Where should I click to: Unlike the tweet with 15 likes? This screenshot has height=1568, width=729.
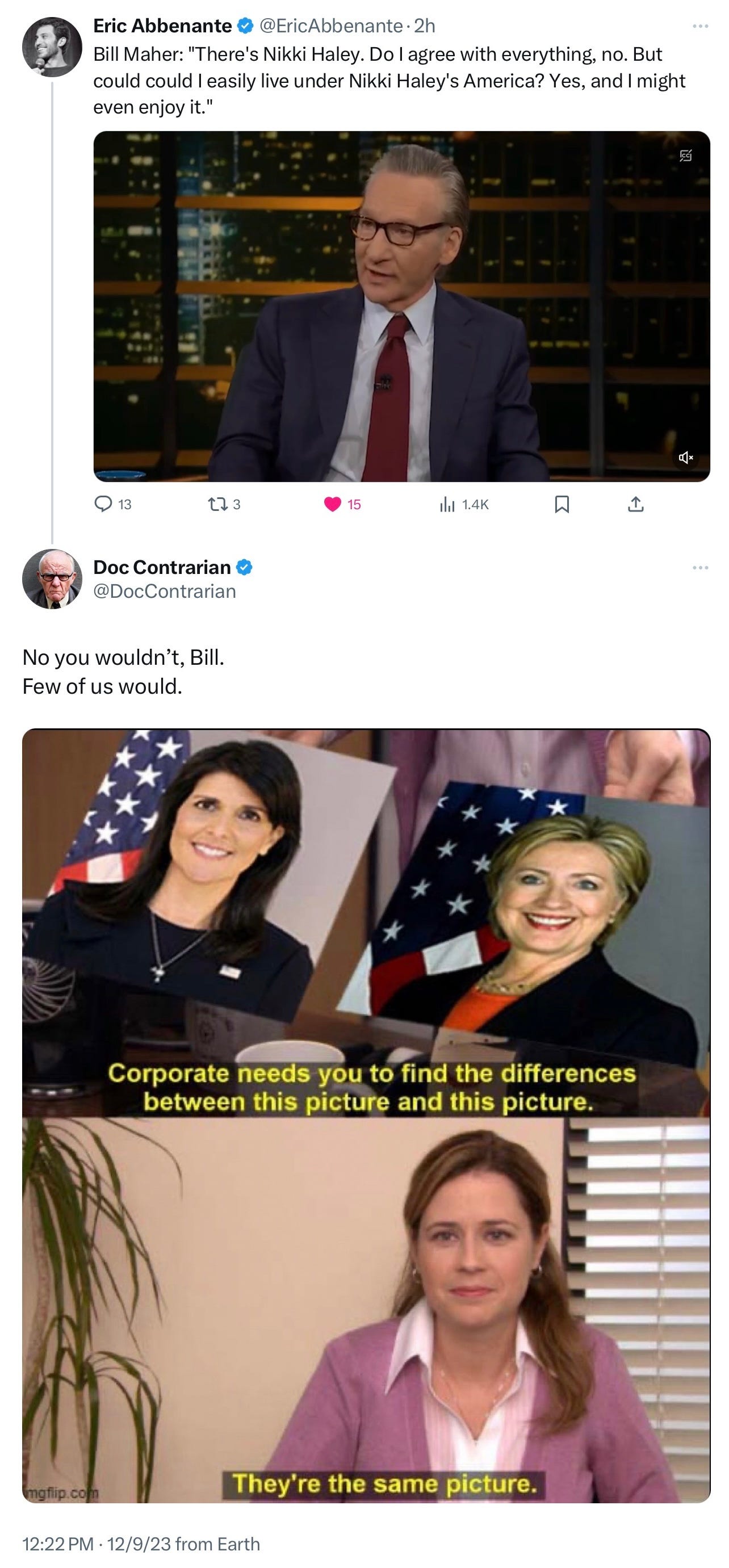coord(333,504)
